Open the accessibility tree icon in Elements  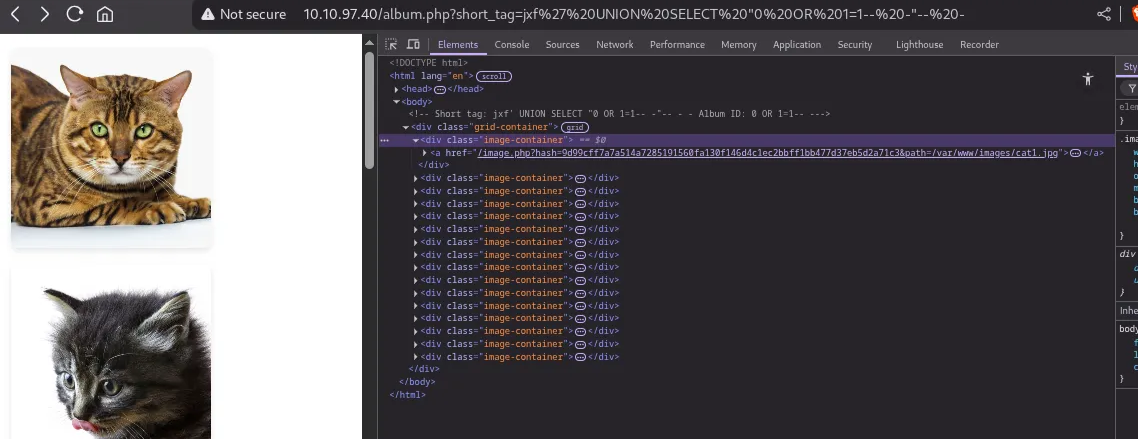(x=1088, y=79)
